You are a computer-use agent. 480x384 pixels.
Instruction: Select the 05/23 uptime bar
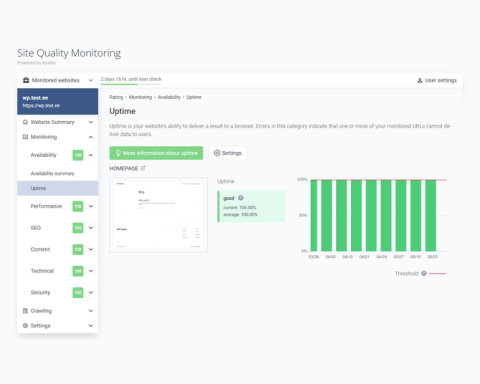tap(431, 215)
